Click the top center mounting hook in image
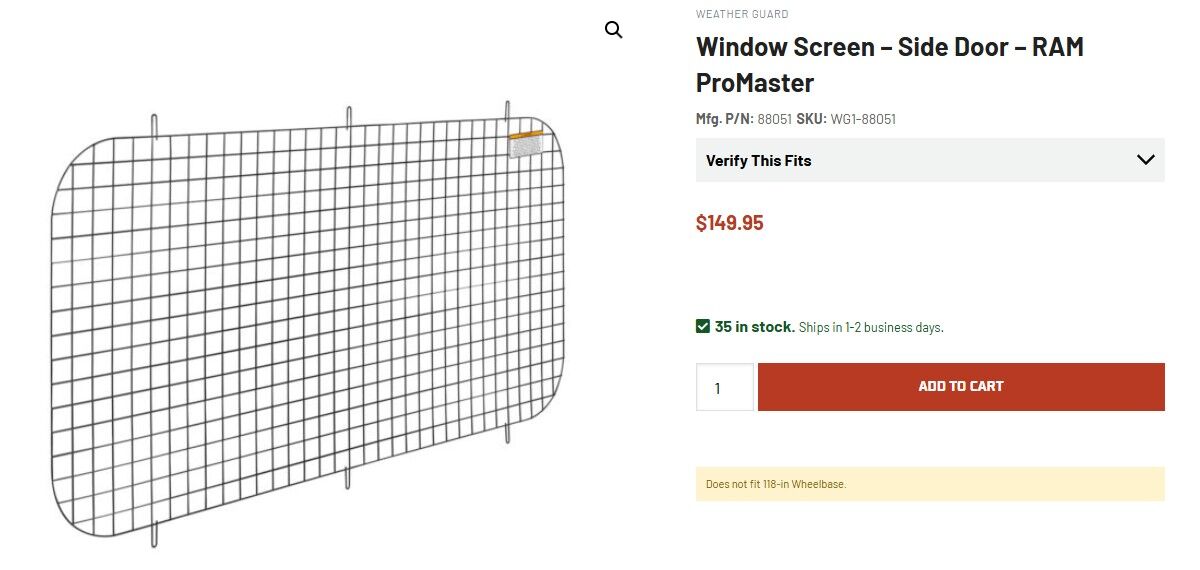This screenshot has width=1200, height=570. point(349,117)
